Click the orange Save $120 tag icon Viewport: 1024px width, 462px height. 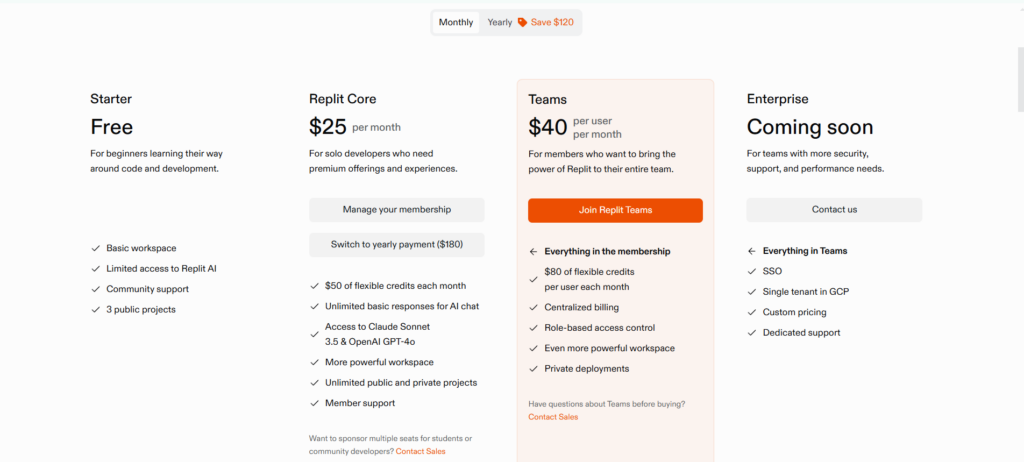(x=523, y=22)
